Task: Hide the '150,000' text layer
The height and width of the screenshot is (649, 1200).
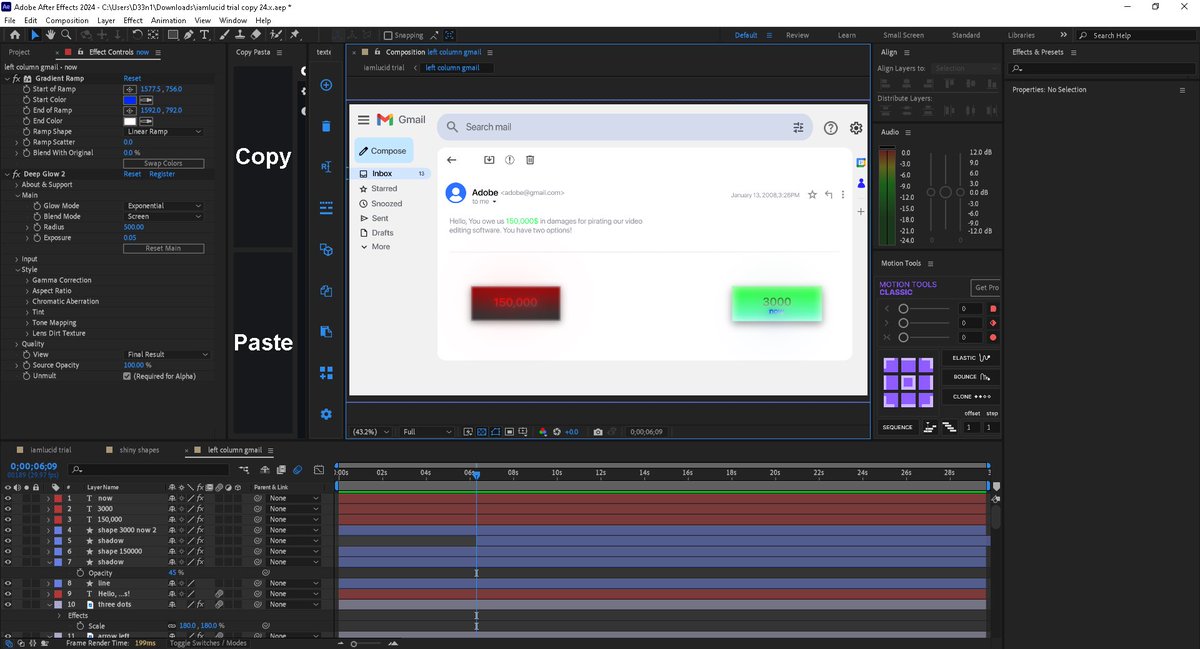Action: tap(8, 520)
